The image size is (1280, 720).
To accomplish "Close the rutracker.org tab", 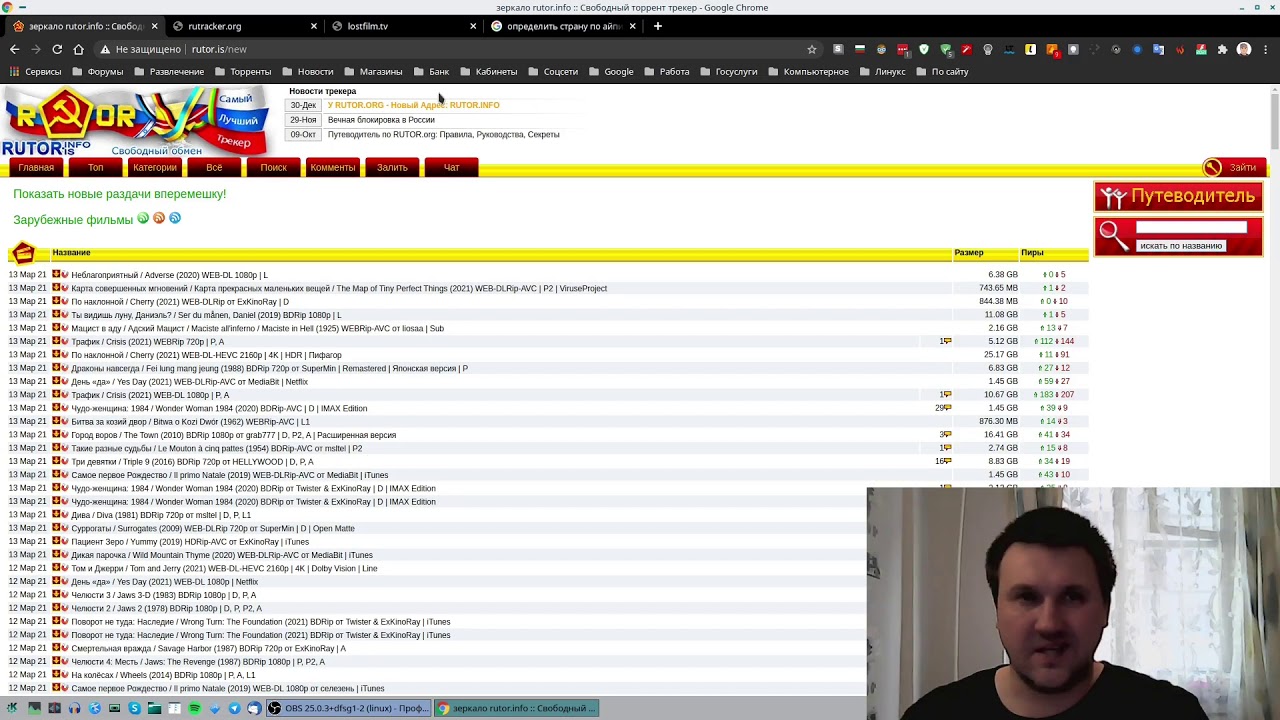I will tap(314, 26).
